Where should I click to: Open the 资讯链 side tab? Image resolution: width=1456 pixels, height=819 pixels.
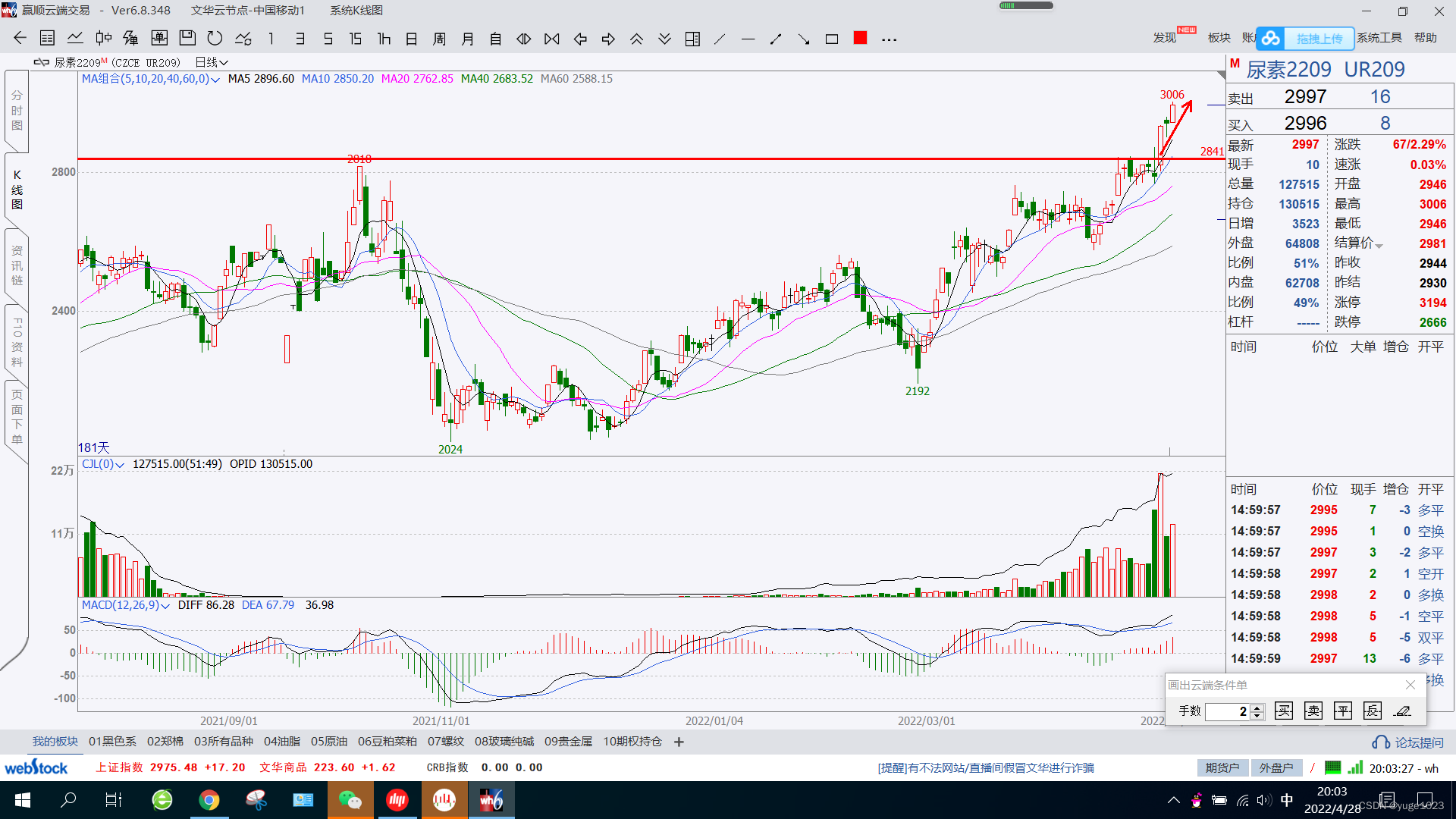coord(17,265)
